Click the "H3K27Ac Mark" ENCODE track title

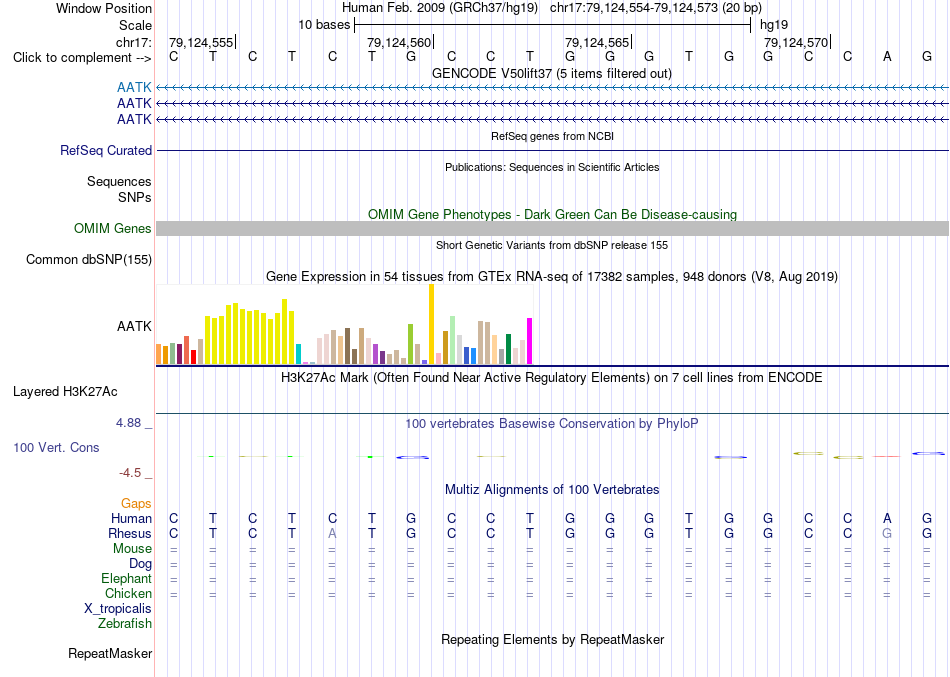(x=552, y=378)
